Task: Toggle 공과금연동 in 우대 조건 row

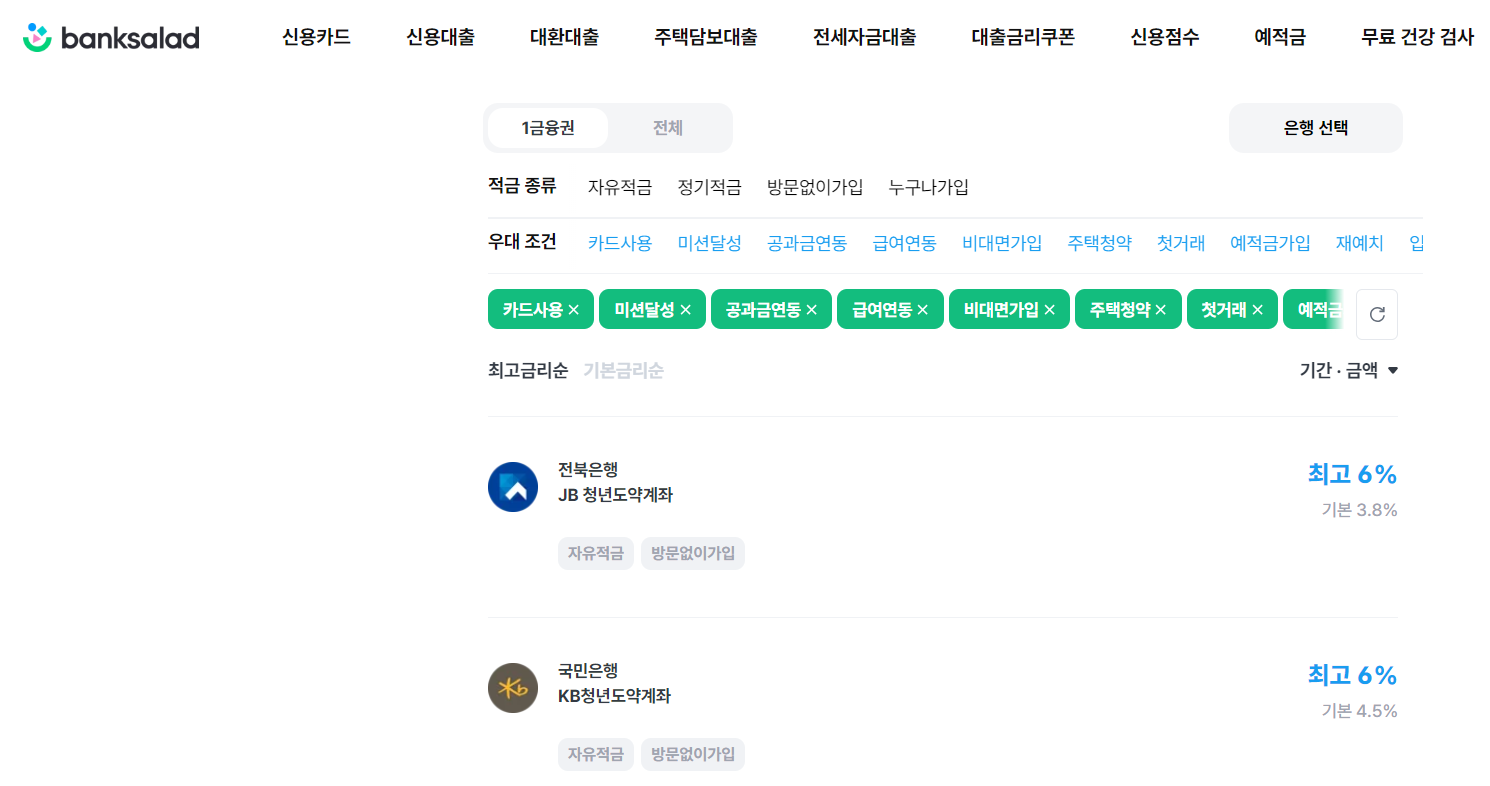Action: point(807,243)
